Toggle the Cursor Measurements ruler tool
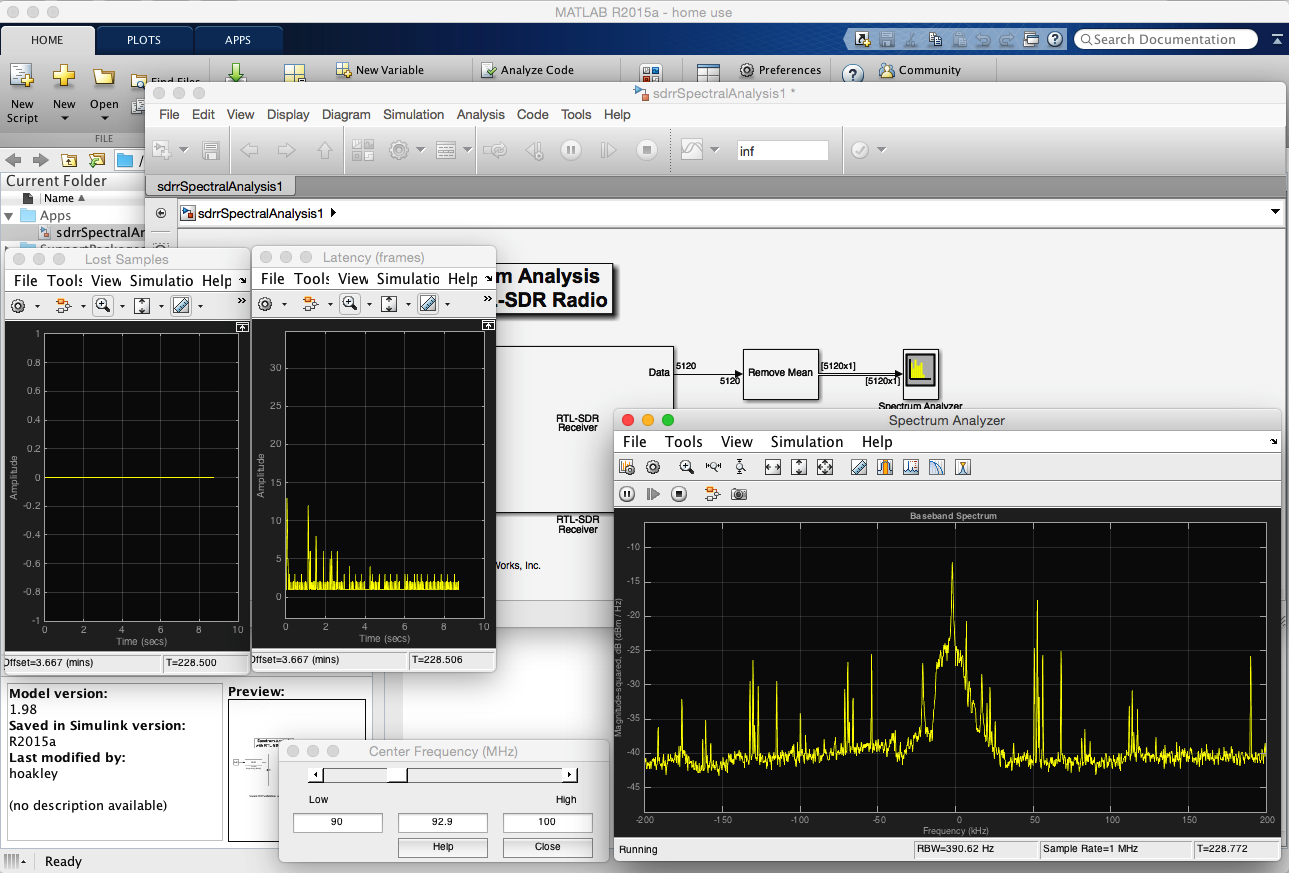1289x873 pixels. [858, 466]
